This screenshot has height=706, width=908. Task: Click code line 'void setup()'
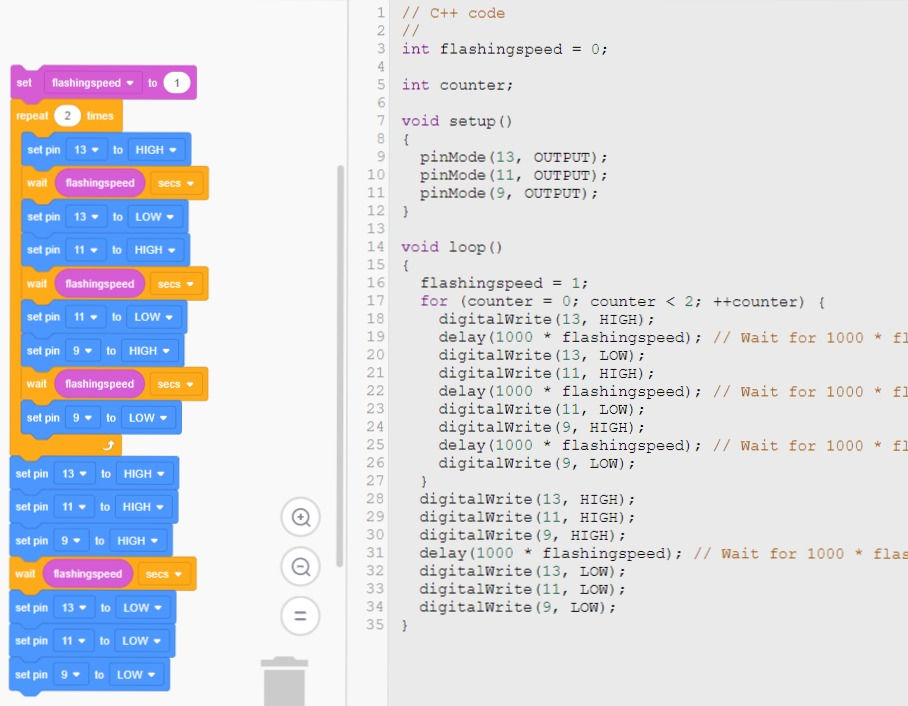coord(457,121)
